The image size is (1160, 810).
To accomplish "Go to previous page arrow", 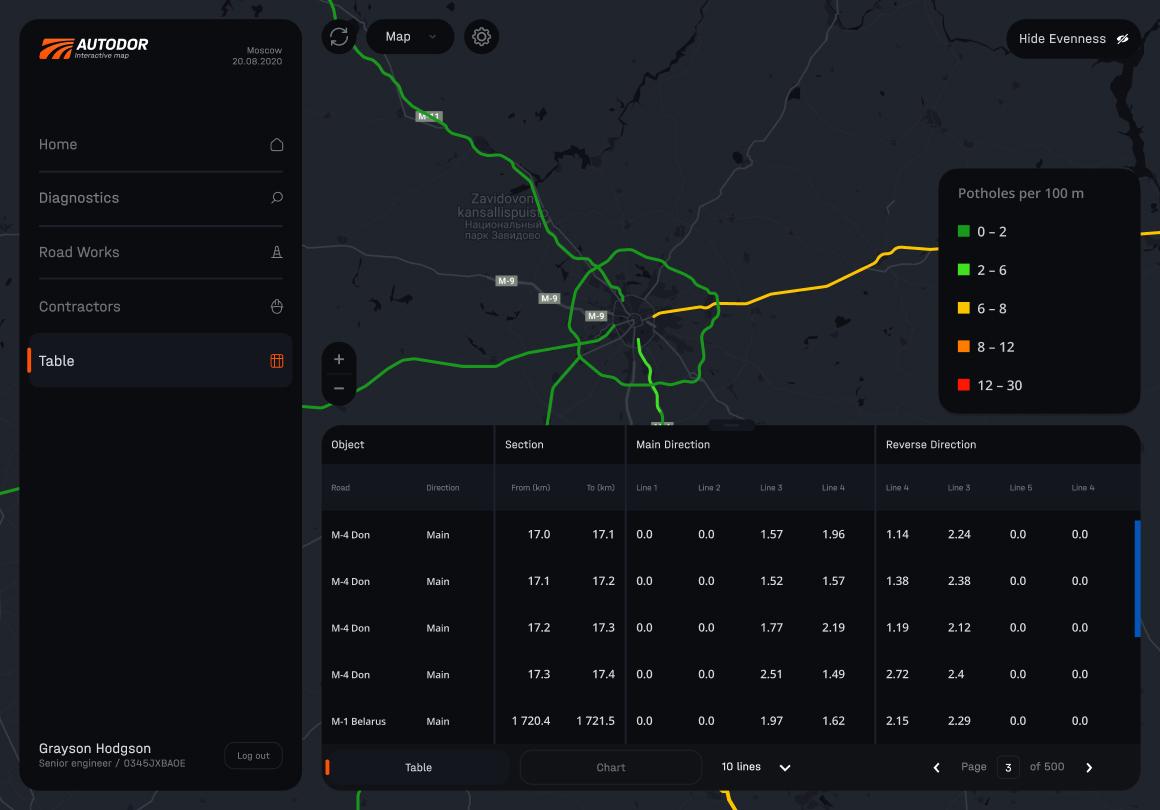I will coord(937,768).
